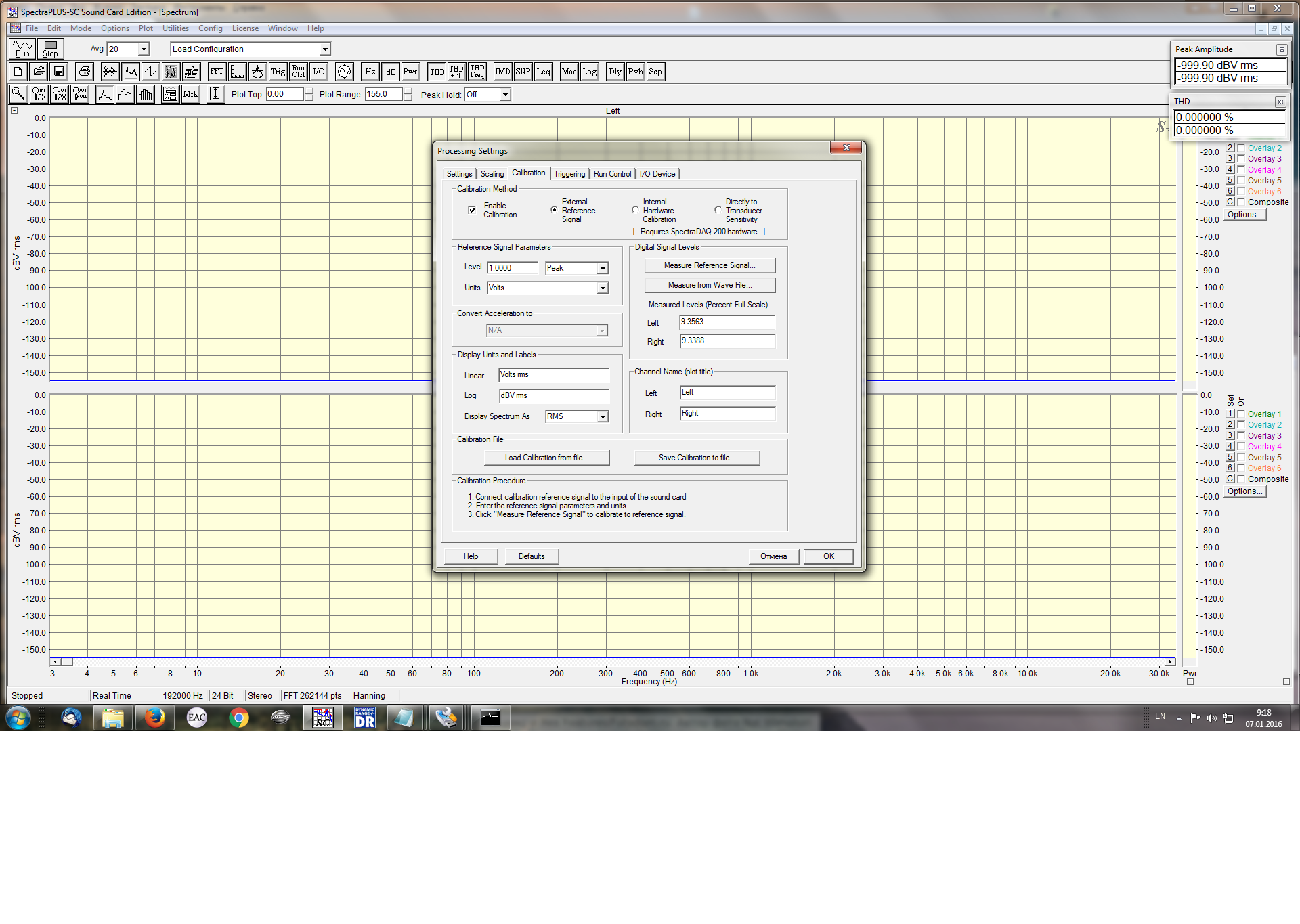Open the Utilities menu

pos(175,28)
